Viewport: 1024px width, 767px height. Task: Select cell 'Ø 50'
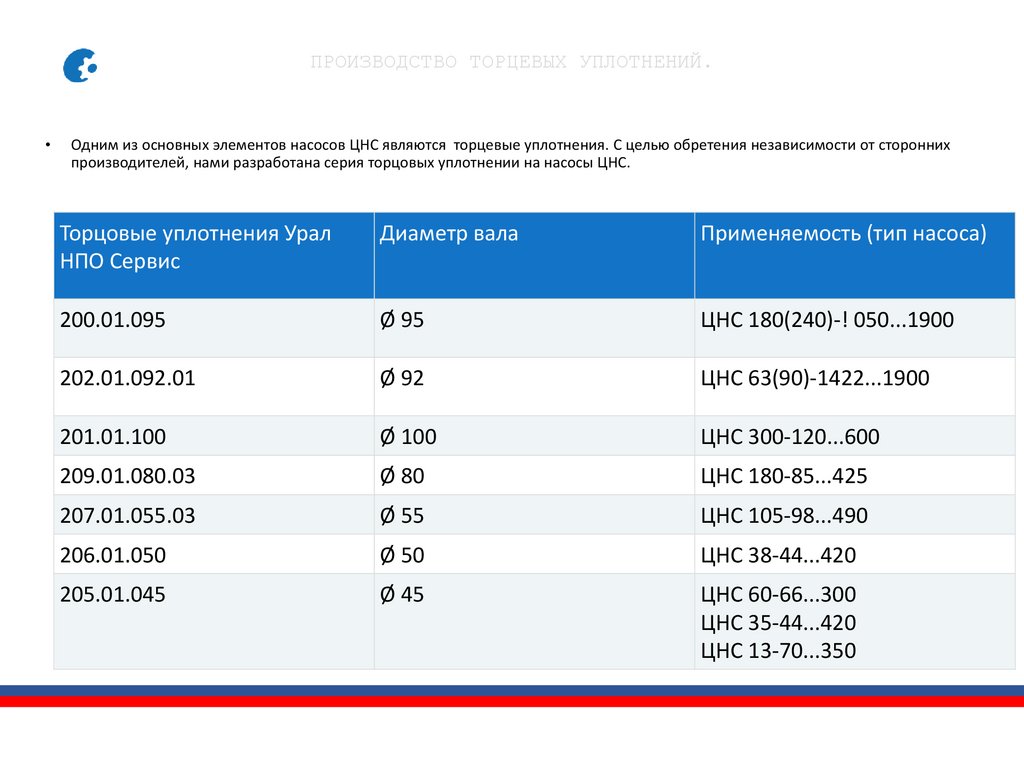click(x=534, y=554)
